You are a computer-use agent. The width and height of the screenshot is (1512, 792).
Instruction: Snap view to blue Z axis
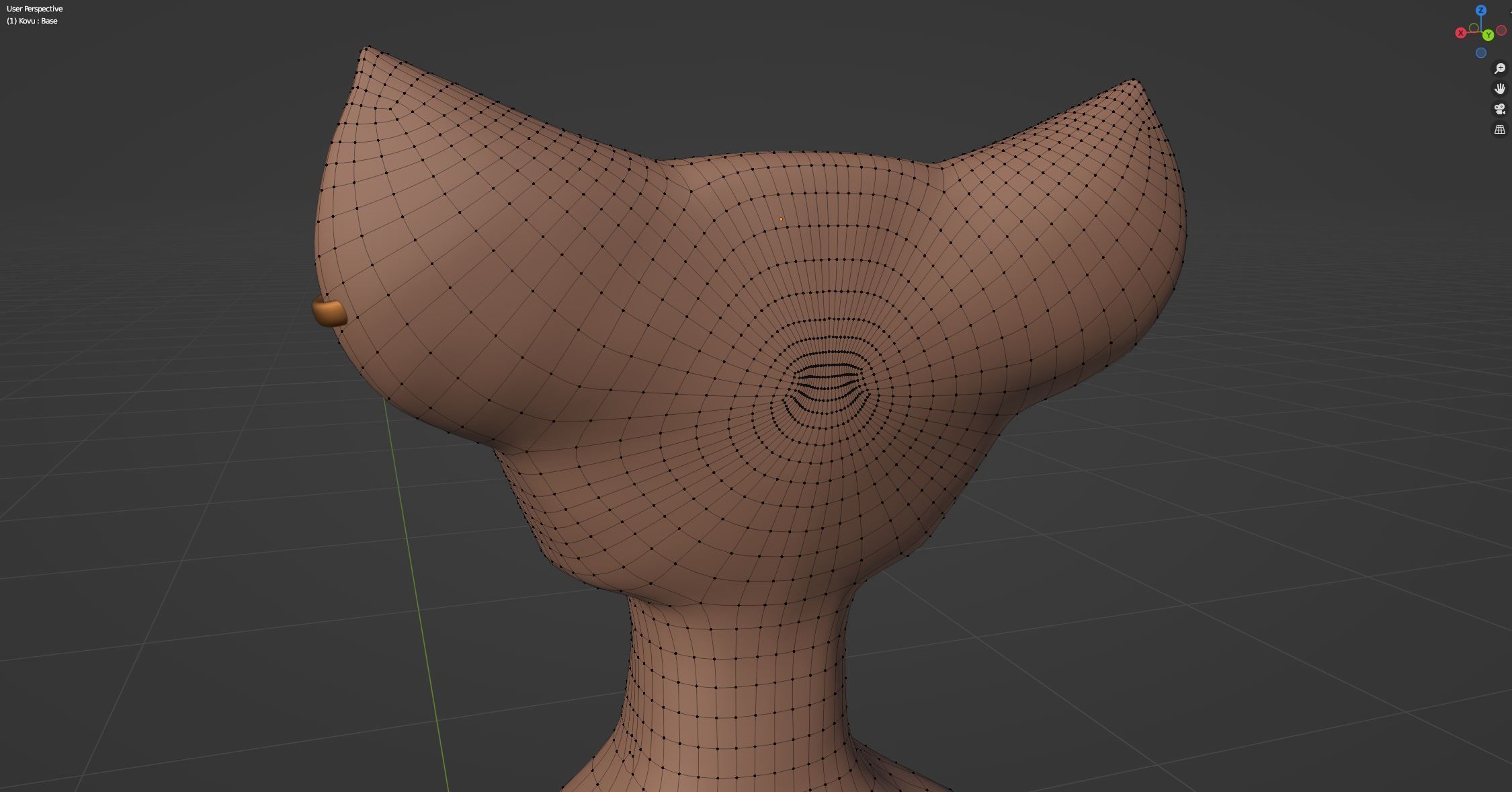(x=1481, y=11)
